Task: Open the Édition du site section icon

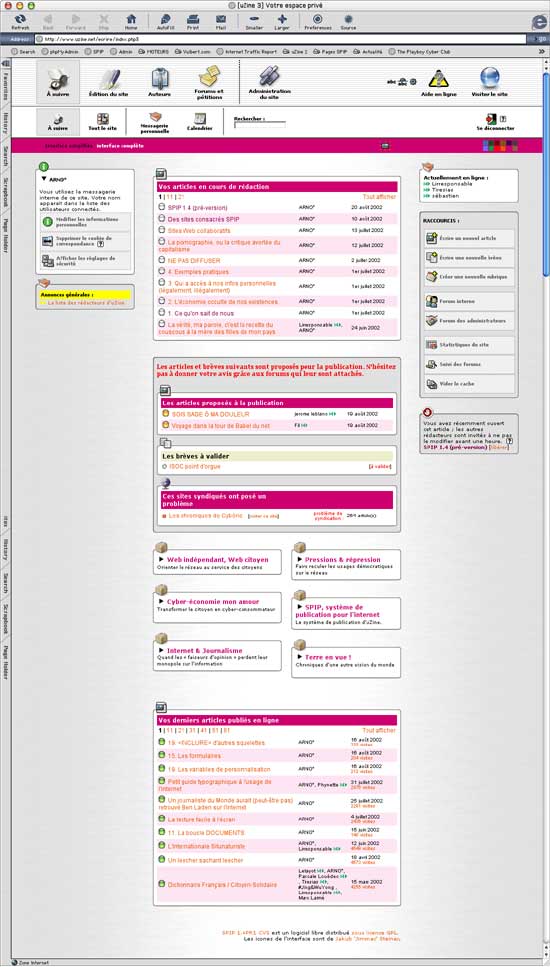Action: (108, 81)
